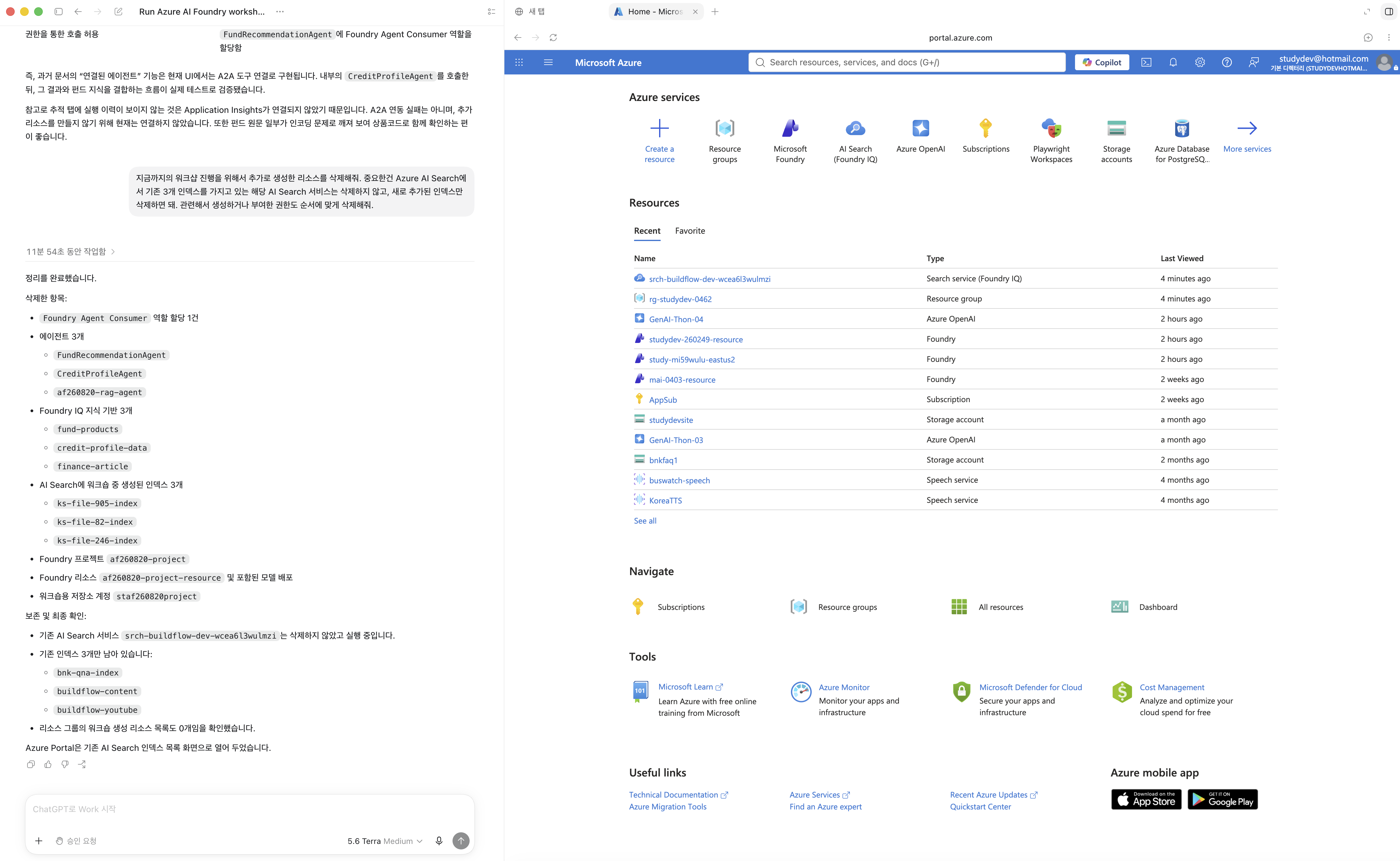Image resolution: width=1400 pixels, height=861 pixels.
Task: Expand the 11분 54초 동안 작업함 details
Action: click(70, 251)
